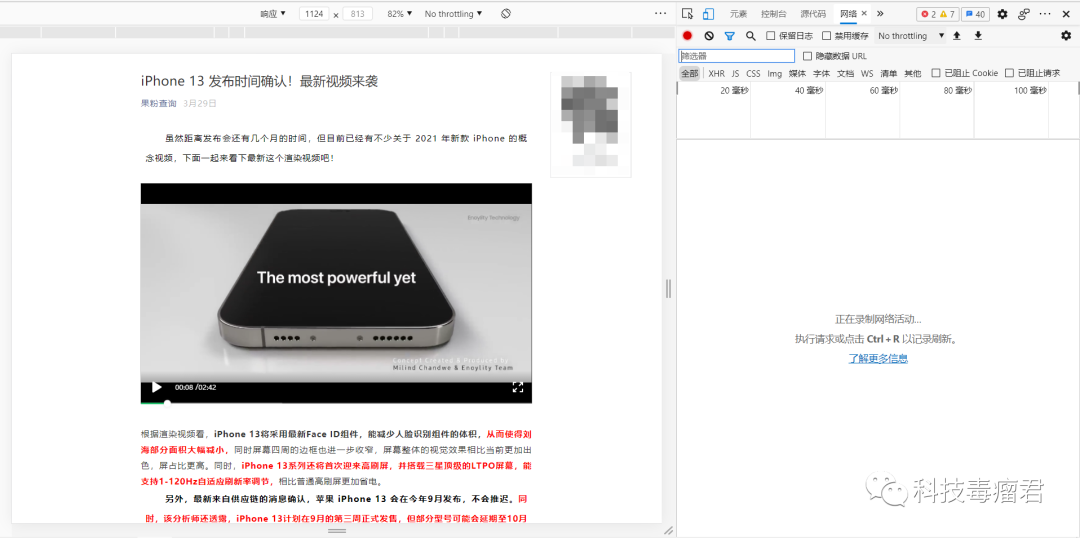The width and height of the screenshot is (1080, 538).
Task: Select the 全部 filter type
Action: [689, 73]
